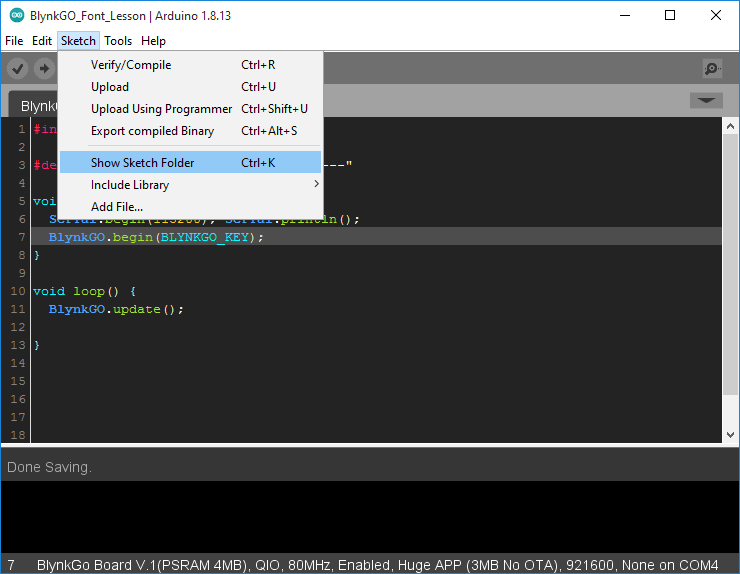740x574 pixels.
Task: Minimize the Arduino window
Action: (625, 16)
